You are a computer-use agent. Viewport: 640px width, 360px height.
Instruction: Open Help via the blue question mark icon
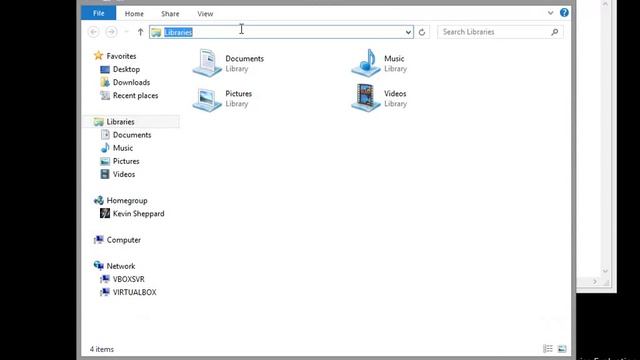(564, 13)
